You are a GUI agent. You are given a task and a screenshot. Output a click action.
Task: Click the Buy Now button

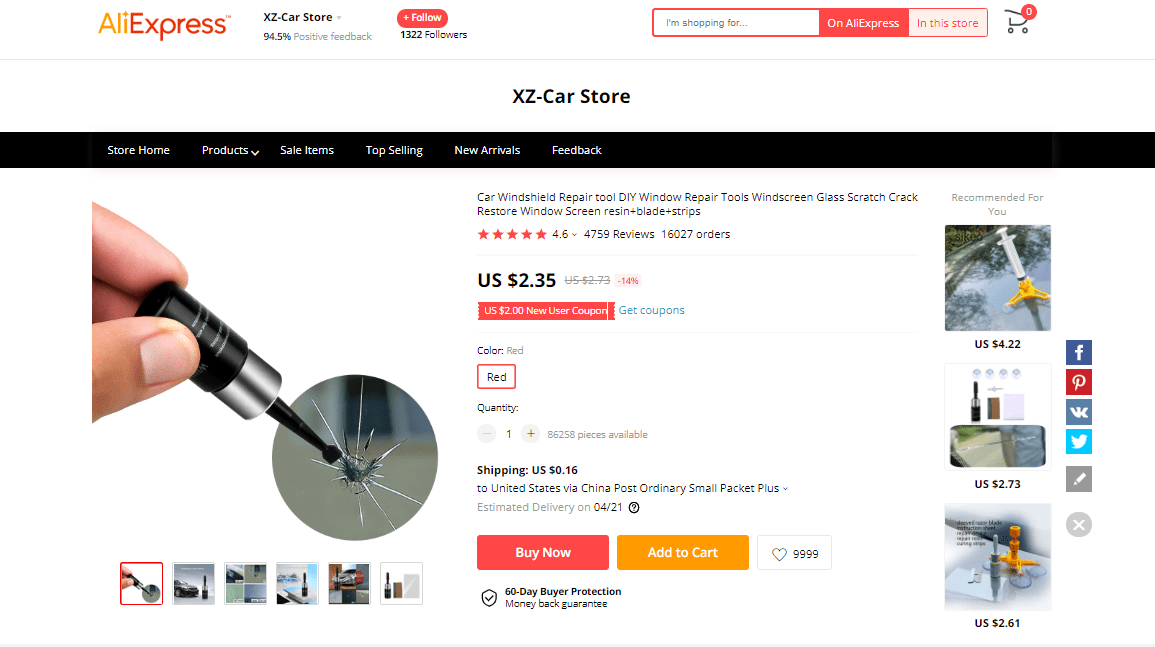coord(542,553)
